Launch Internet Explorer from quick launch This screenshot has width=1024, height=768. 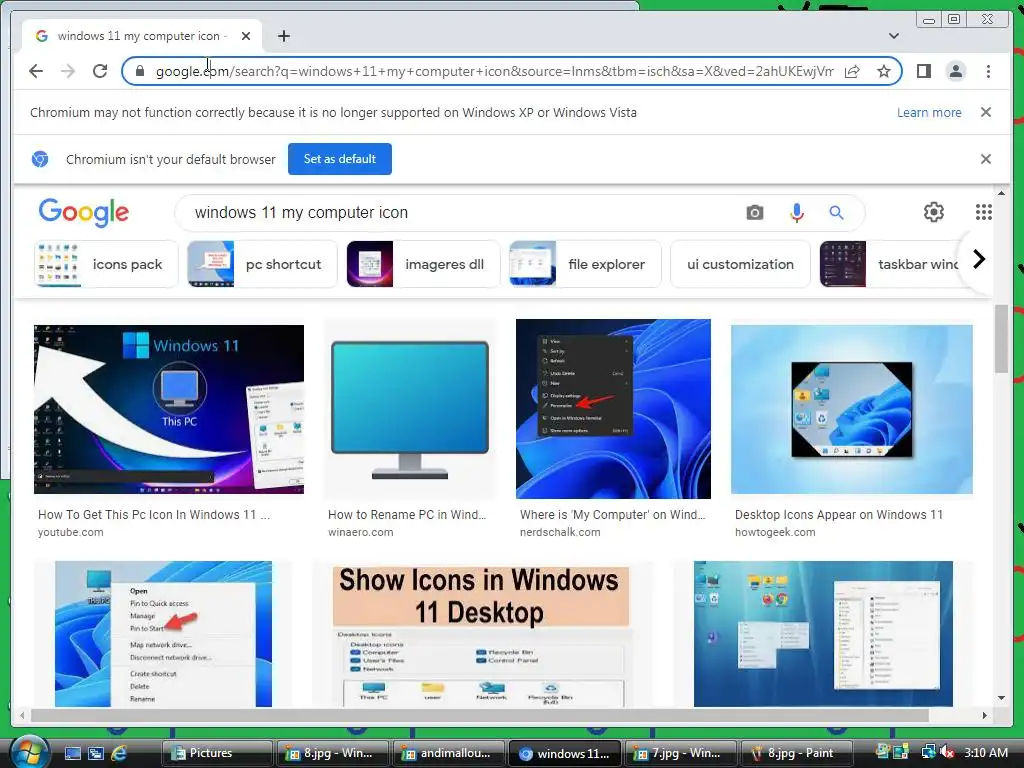(x=119, y=754)
